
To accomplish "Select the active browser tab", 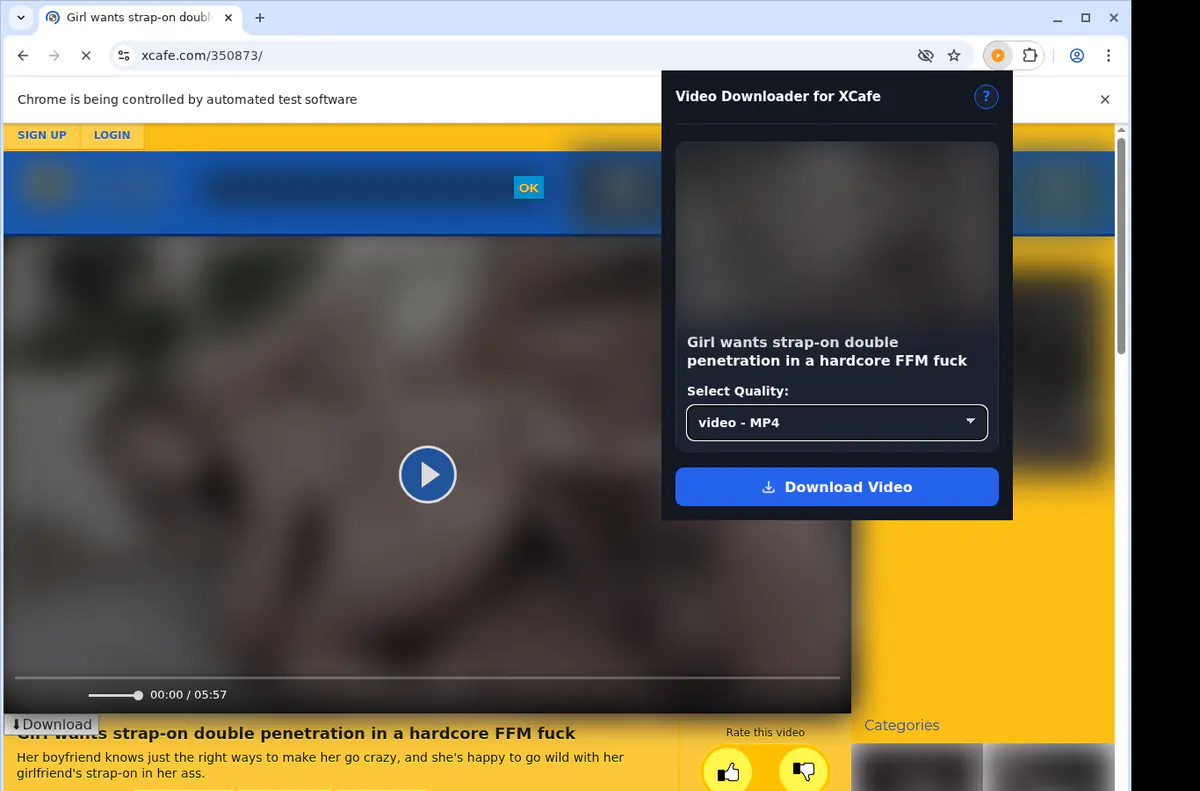I will click(x=138, y=18).
